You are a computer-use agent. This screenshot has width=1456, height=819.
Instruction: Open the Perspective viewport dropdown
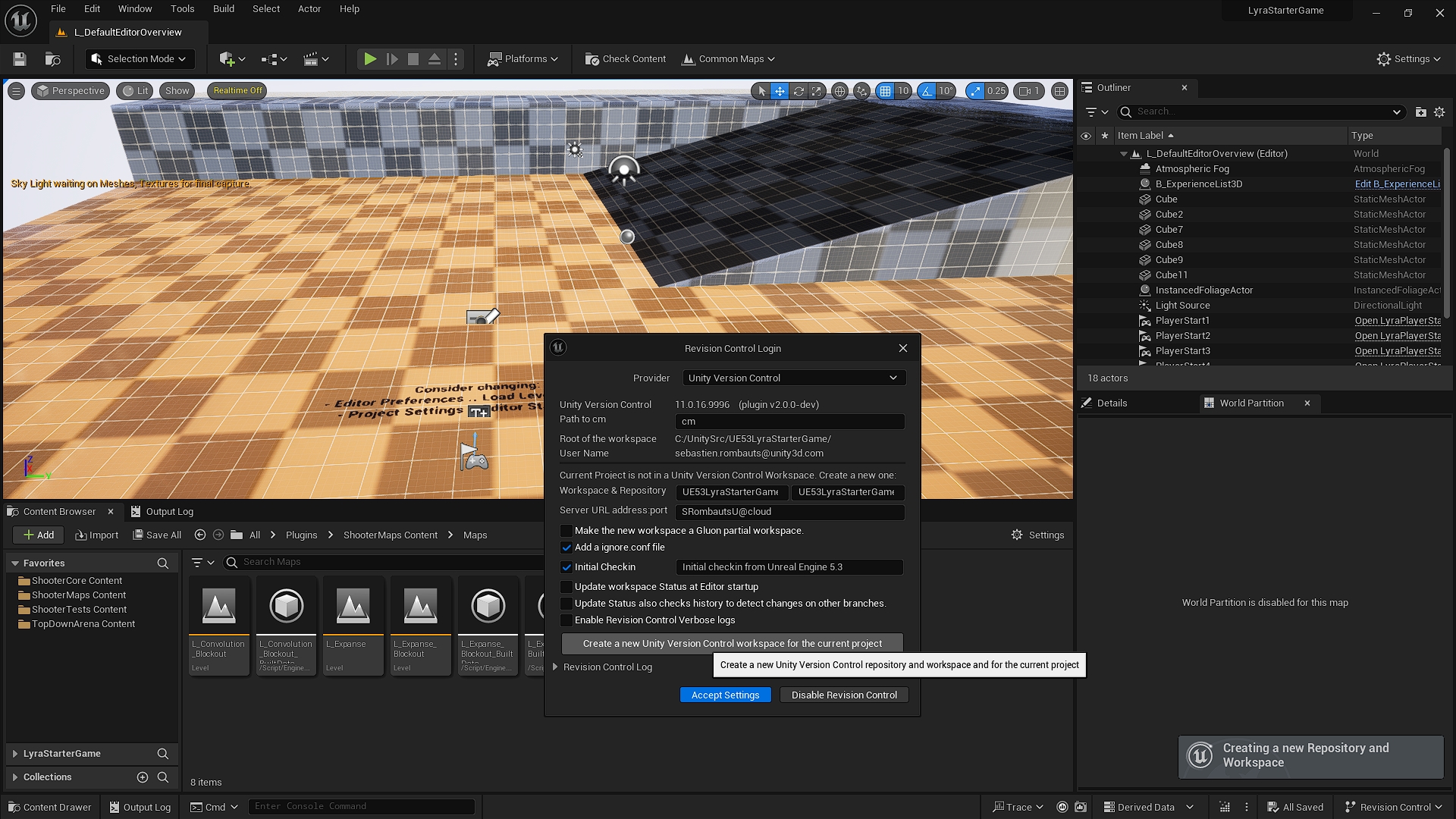[70, 90]
